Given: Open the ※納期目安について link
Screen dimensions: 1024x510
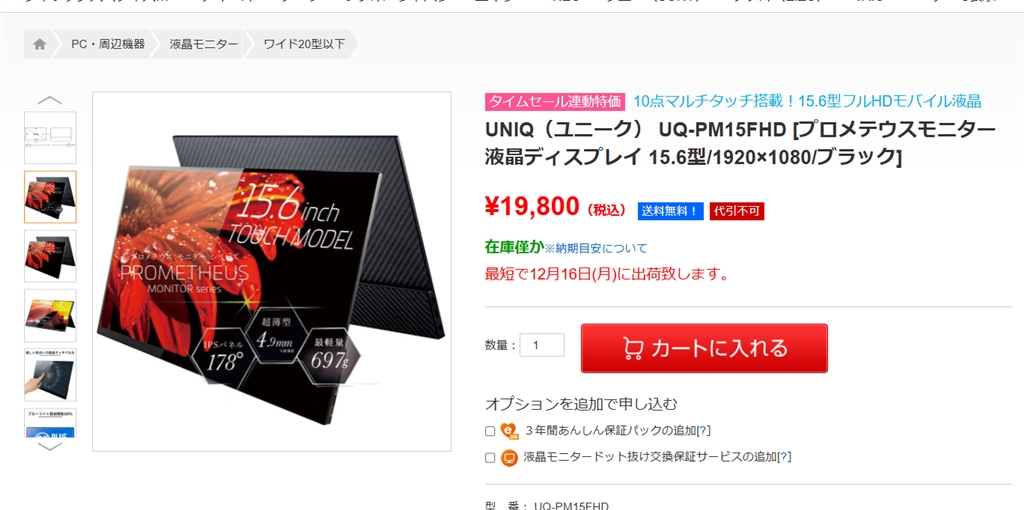Looking at the screenshot, I should pyautogui.click(x=596, y=248).
